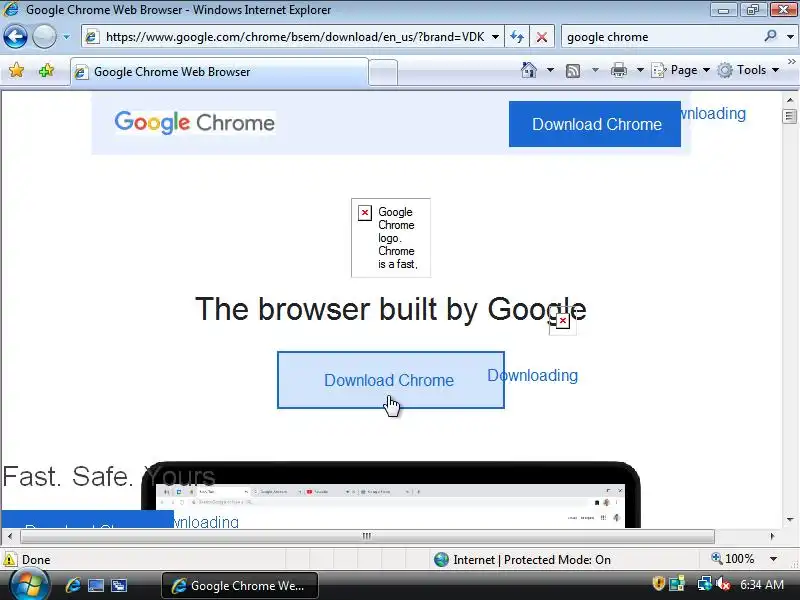Click the Show Desktop Quick Launch icon
800x600 pixels.
point(96,585)
